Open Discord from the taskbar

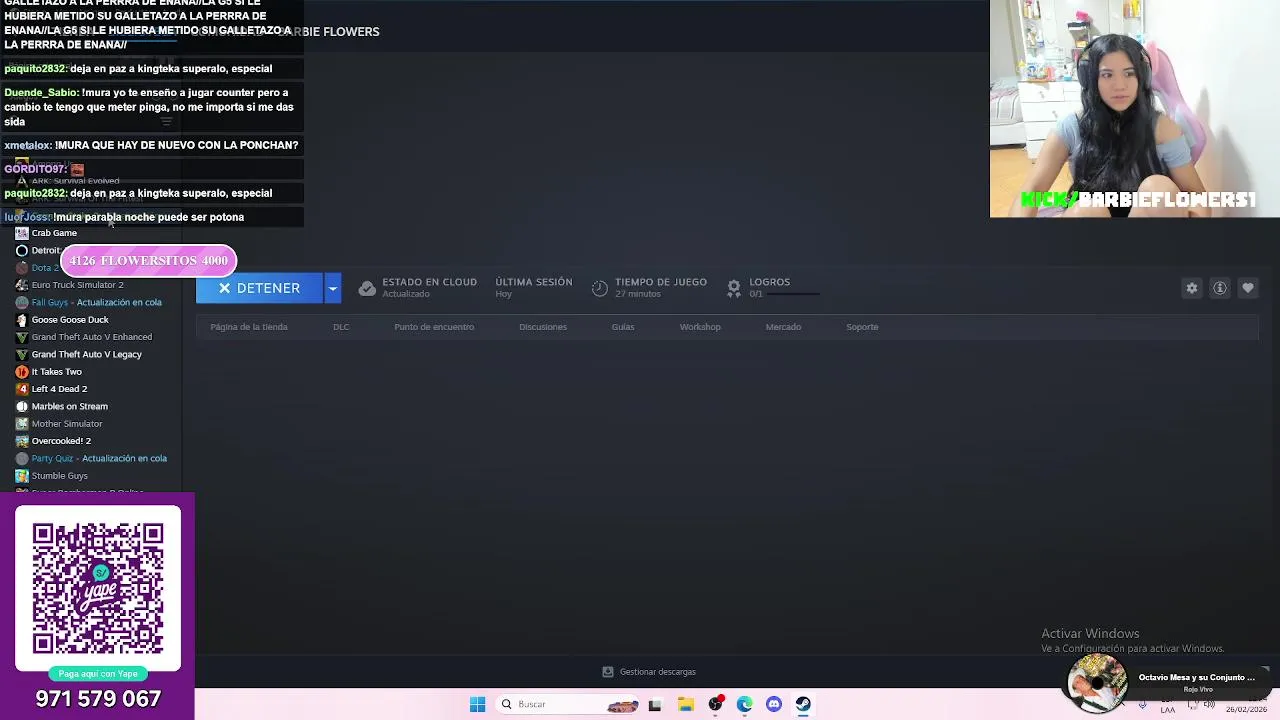[x=774, y=704]
